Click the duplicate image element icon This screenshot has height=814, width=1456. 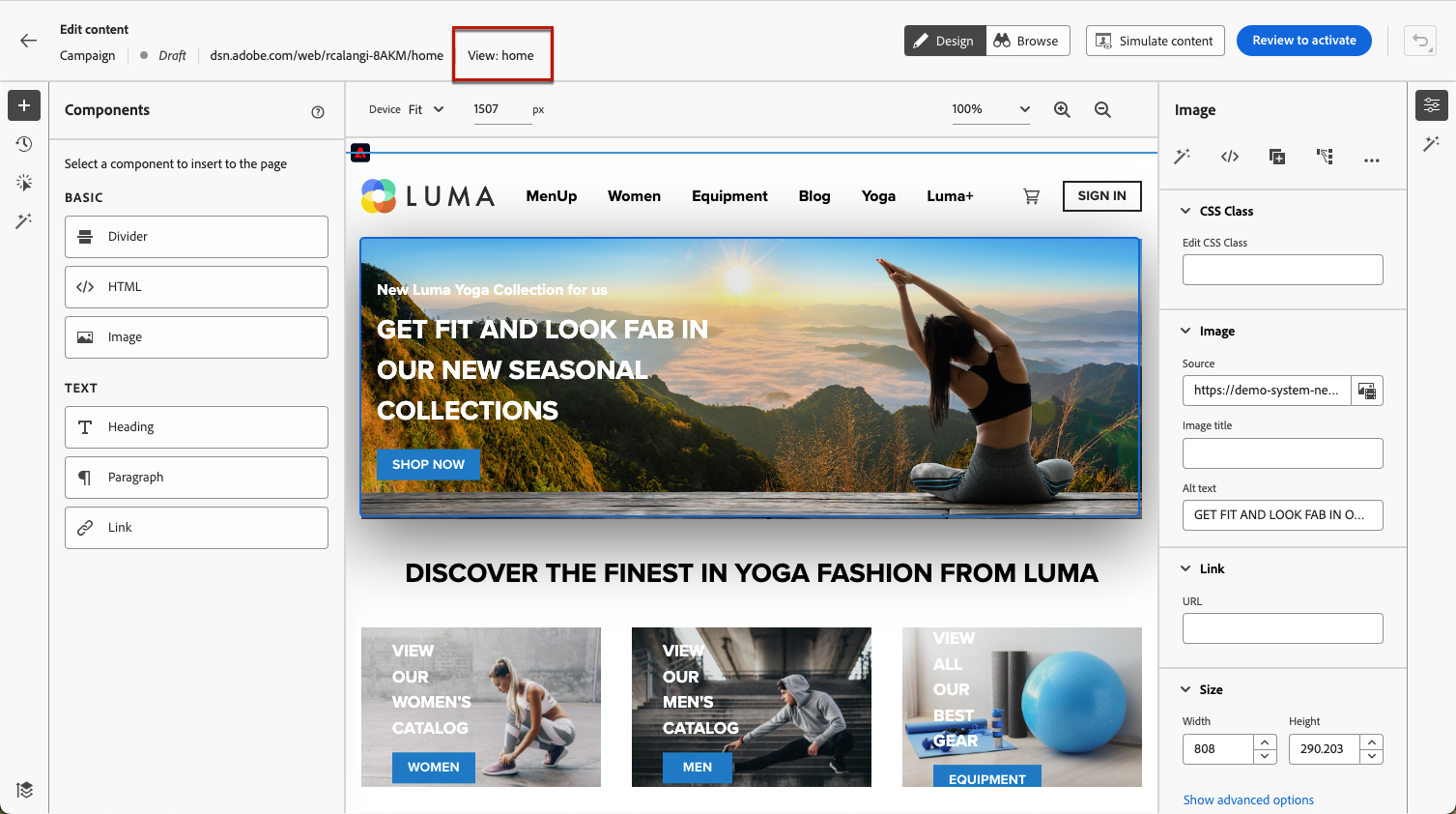coord(1277,157)
